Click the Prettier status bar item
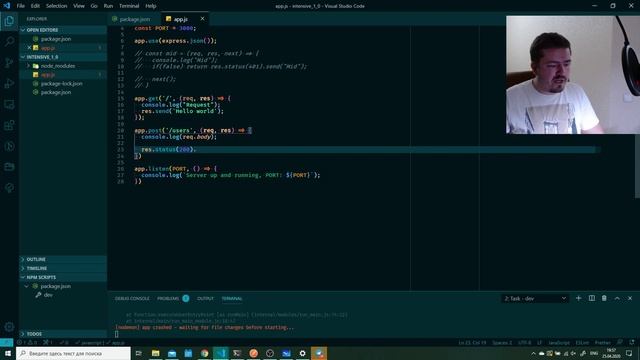 point(602,342)
